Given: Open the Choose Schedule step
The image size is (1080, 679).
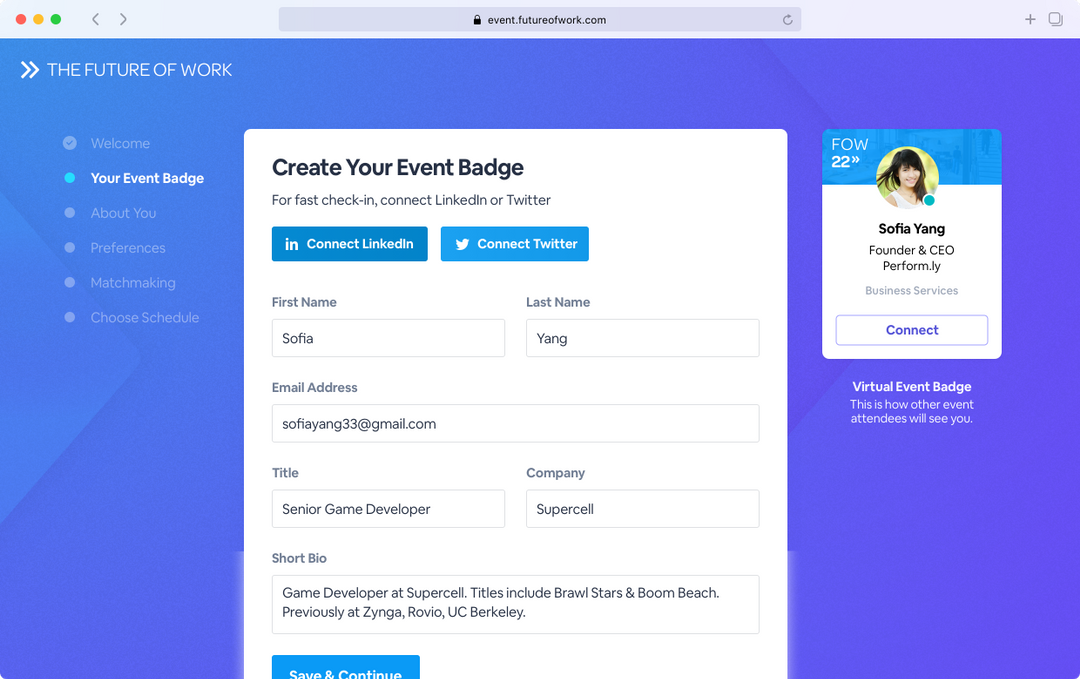Looking at the screenshot, I should coord(145,317).
